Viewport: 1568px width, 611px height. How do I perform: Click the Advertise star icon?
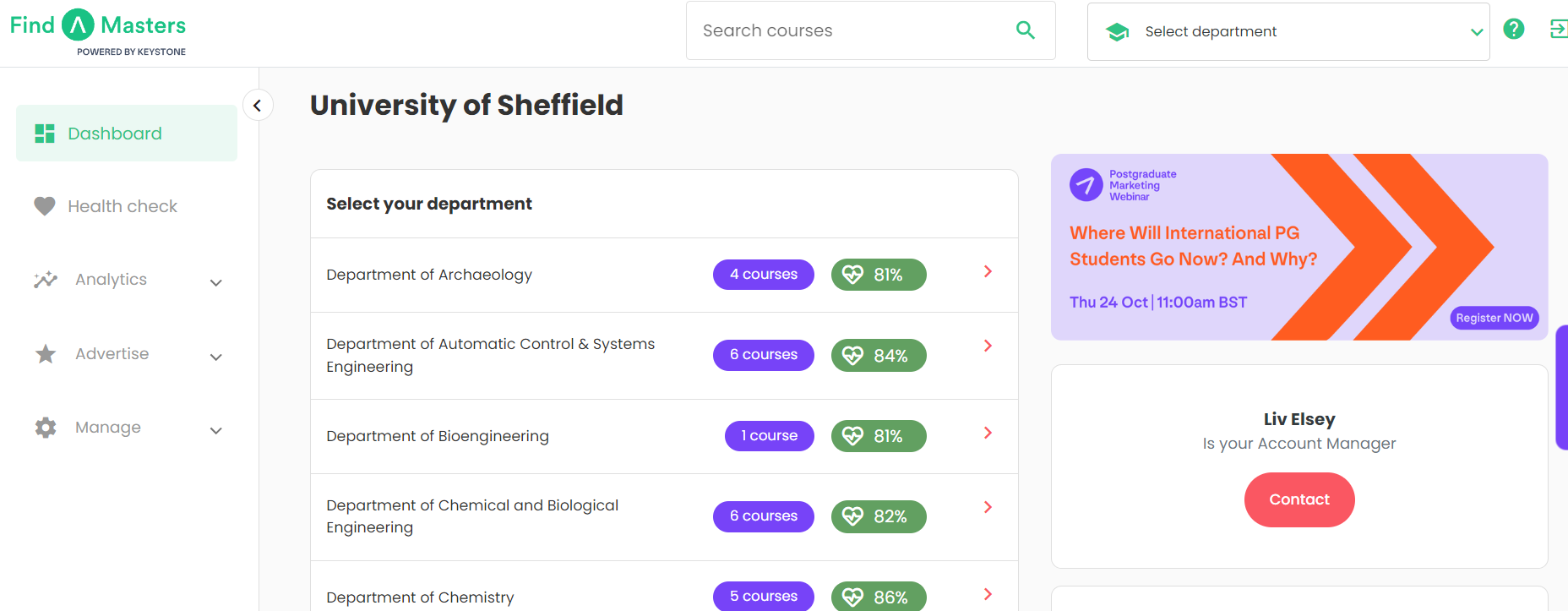tap(46, 354)
